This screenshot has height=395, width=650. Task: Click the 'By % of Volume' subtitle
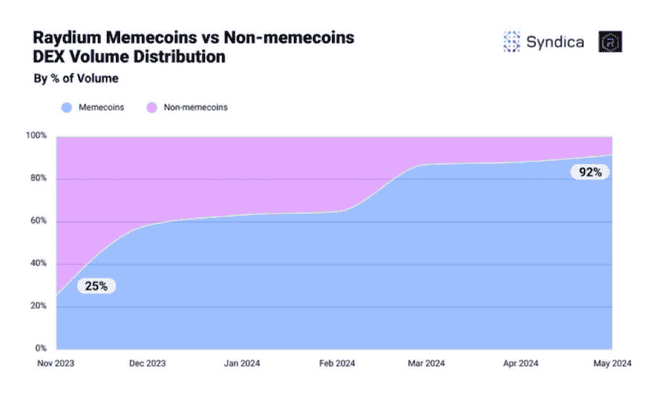tap(76, 78)
